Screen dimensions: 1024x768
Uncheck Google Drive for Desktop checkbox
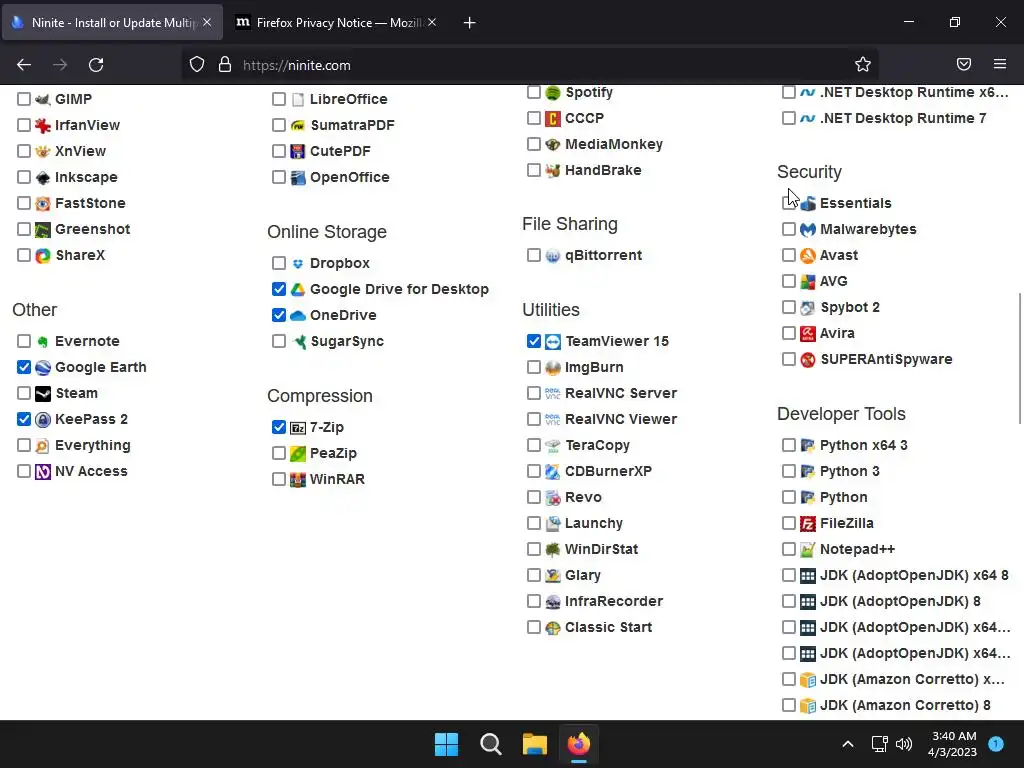[279, 289]
